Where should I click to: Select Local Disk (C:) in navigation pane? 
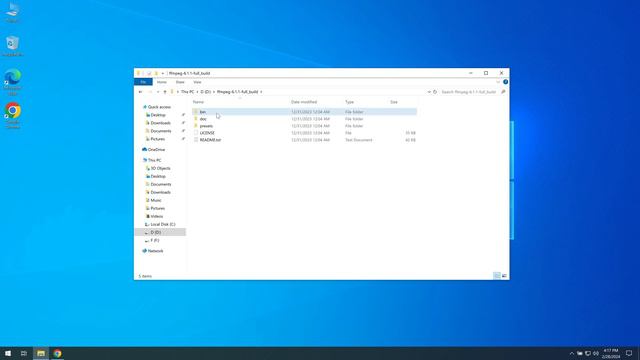tap(162, 224)
